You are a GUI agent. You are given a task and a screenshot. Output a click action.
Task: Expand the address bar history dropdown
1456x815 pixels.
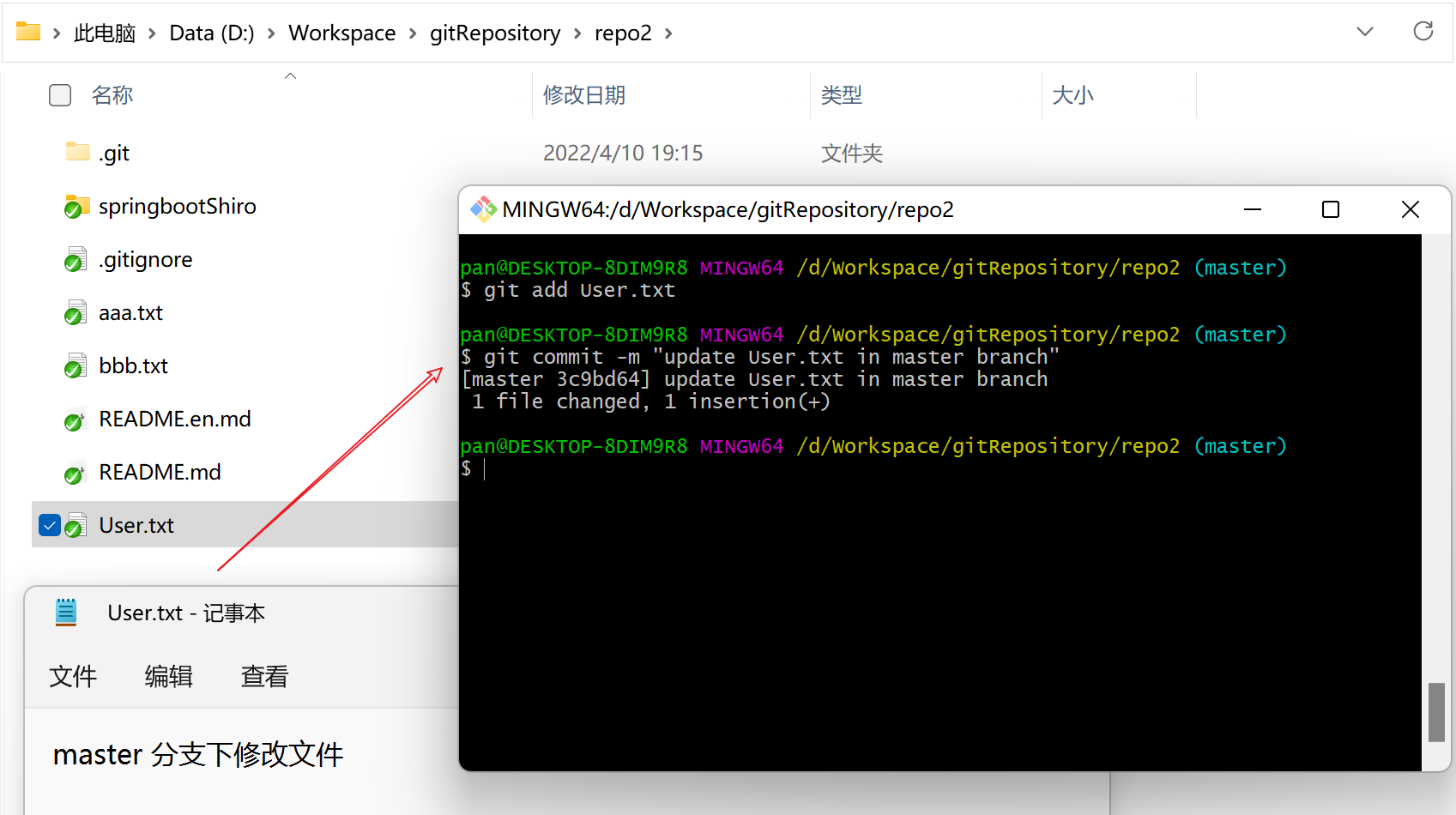coord(1364,32)
